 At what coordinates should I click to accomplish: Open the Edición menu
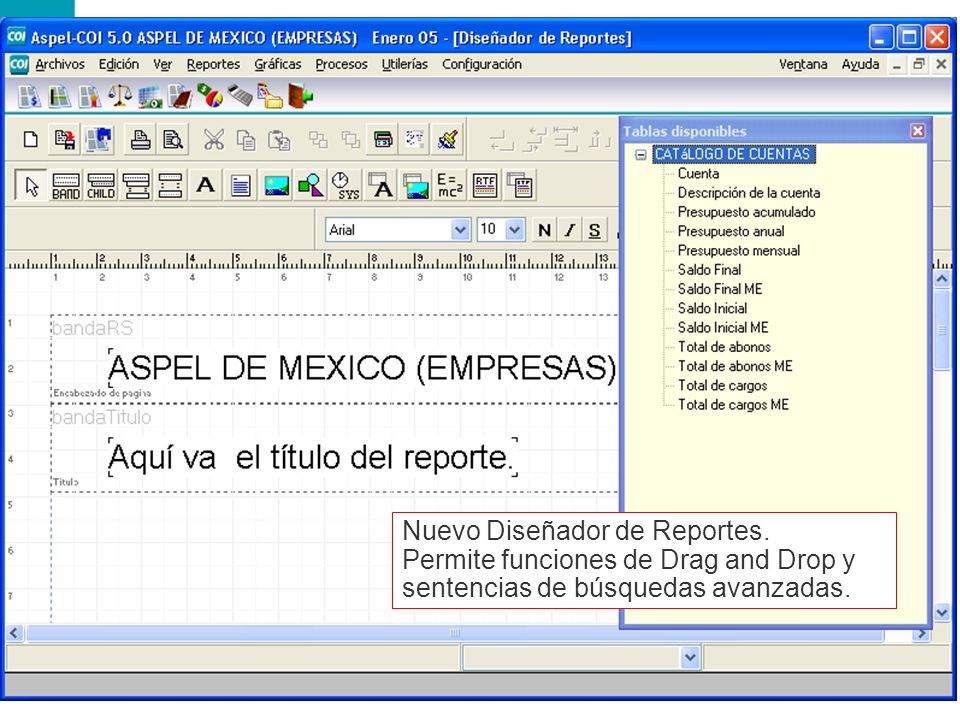(x=119, y=64)
